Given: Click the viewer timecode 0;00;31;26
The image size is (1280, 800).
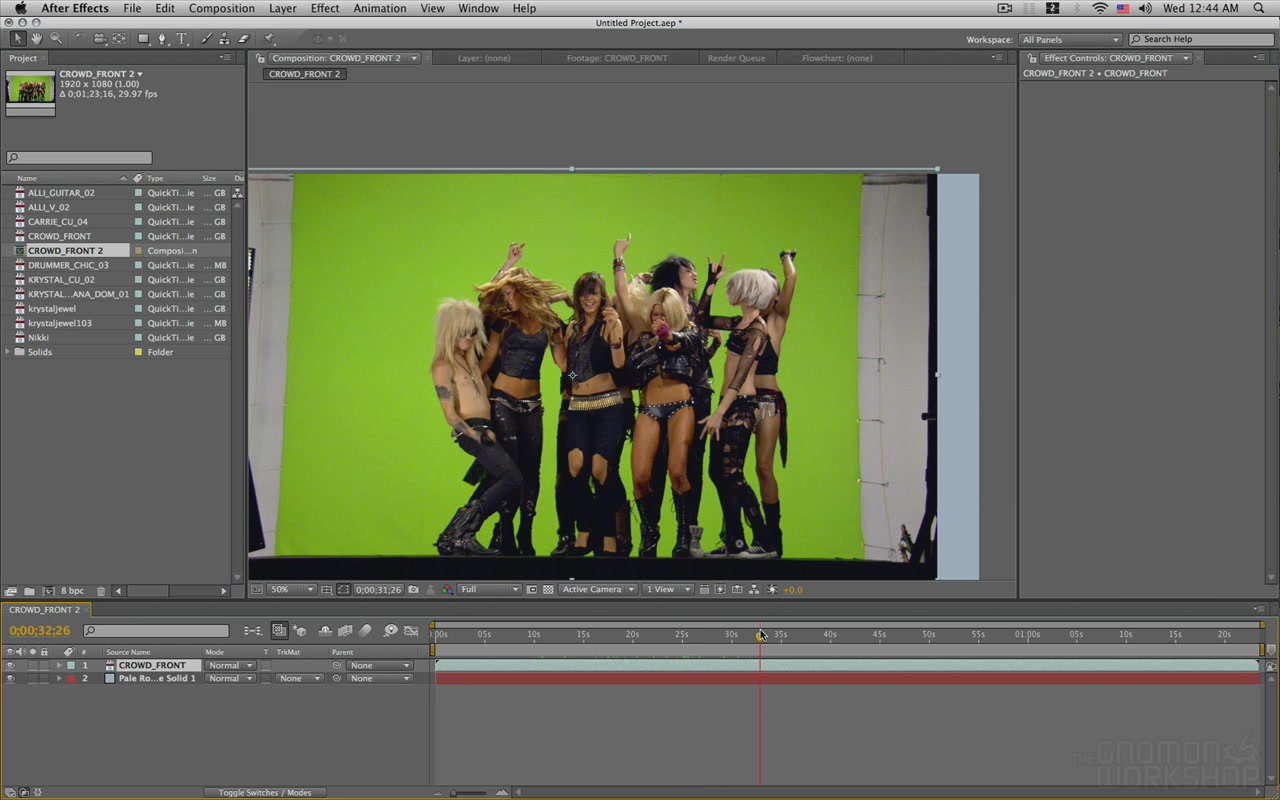Looking at the screenshot, I should coord(378,590).
